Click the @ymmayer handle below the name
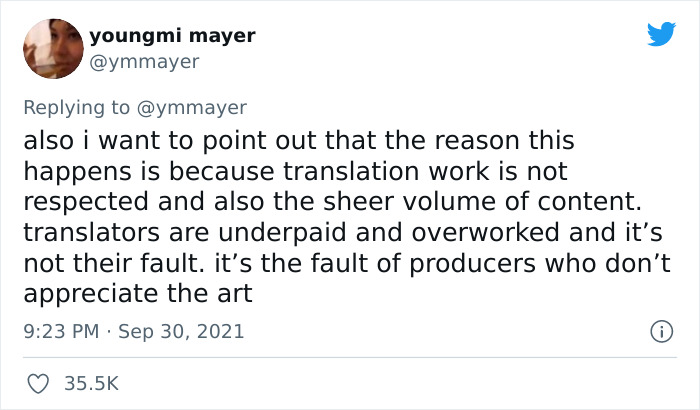The image size is (700, 410). click(144, 62)
